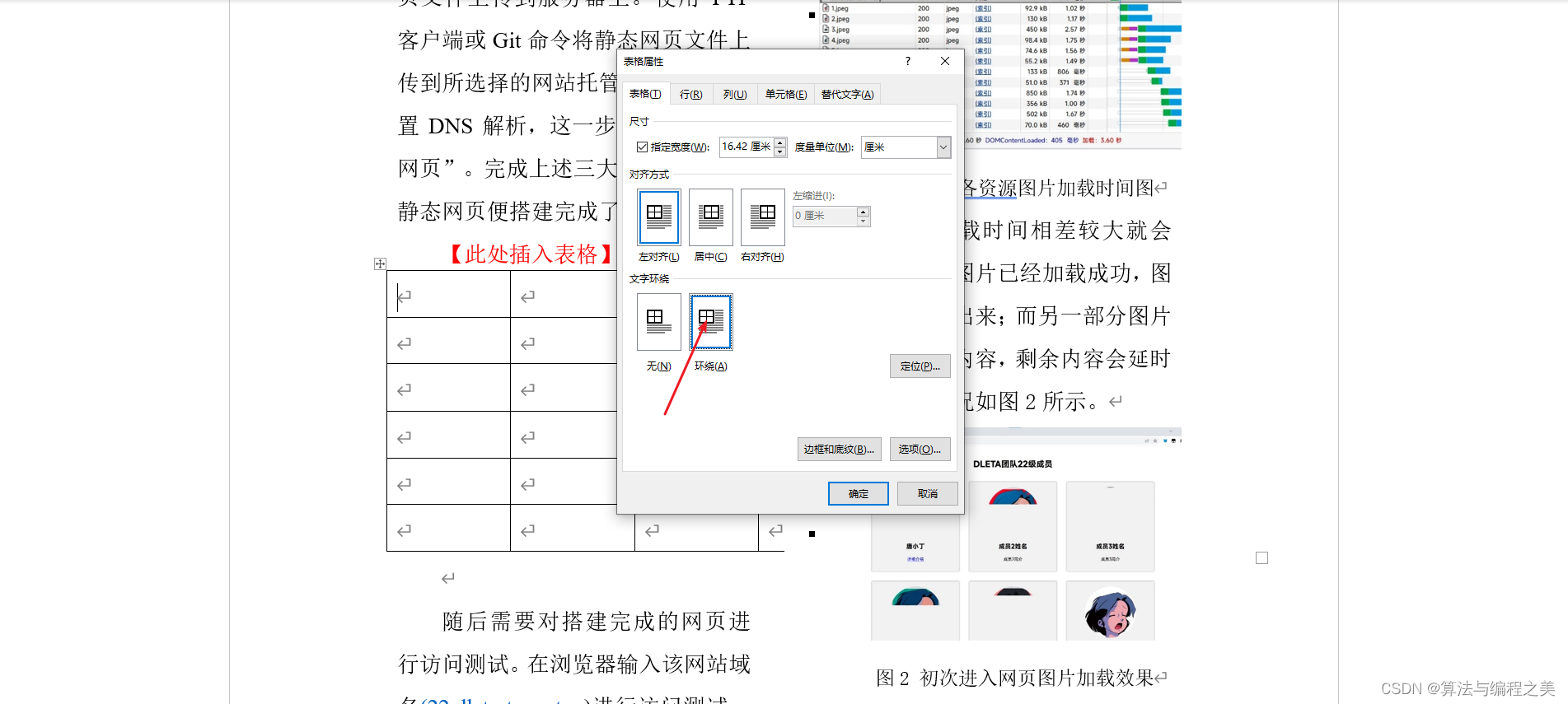This screenshot has height=704, width=1568.
Task: Select left alignment icon in dialog
Action: pos(658,217)
